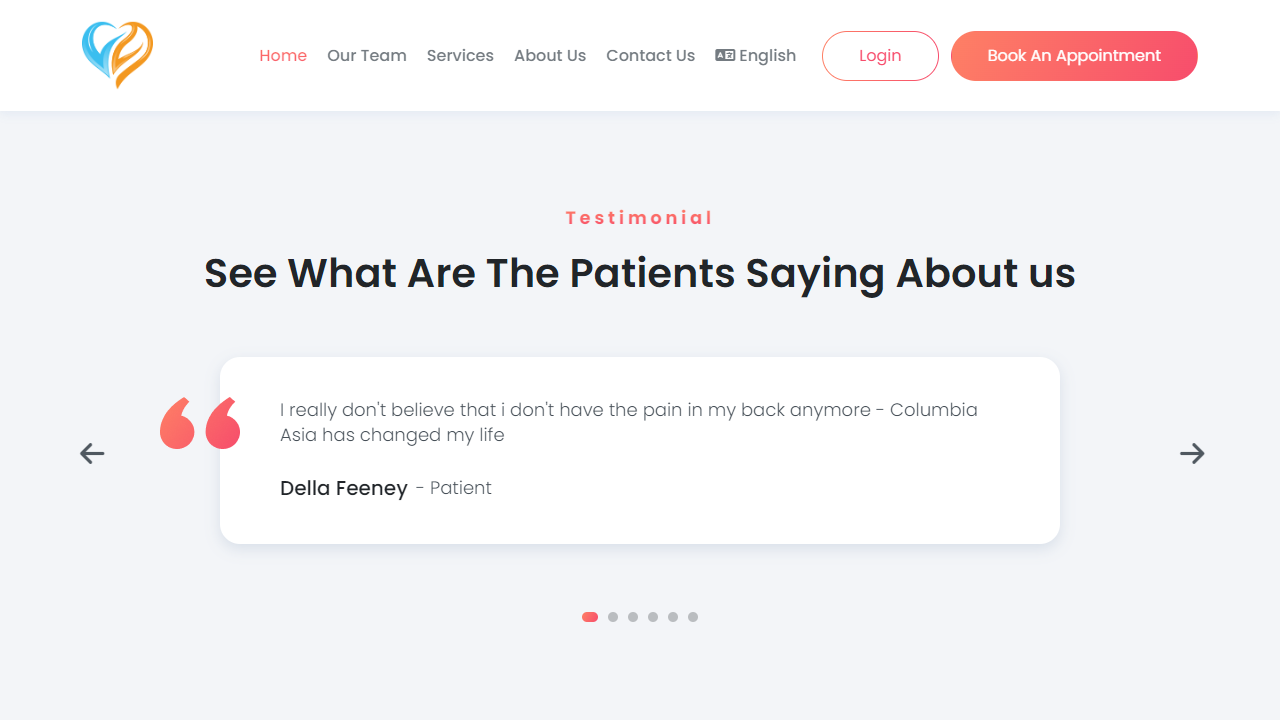Open the English language selector

(x=756, y=56)
